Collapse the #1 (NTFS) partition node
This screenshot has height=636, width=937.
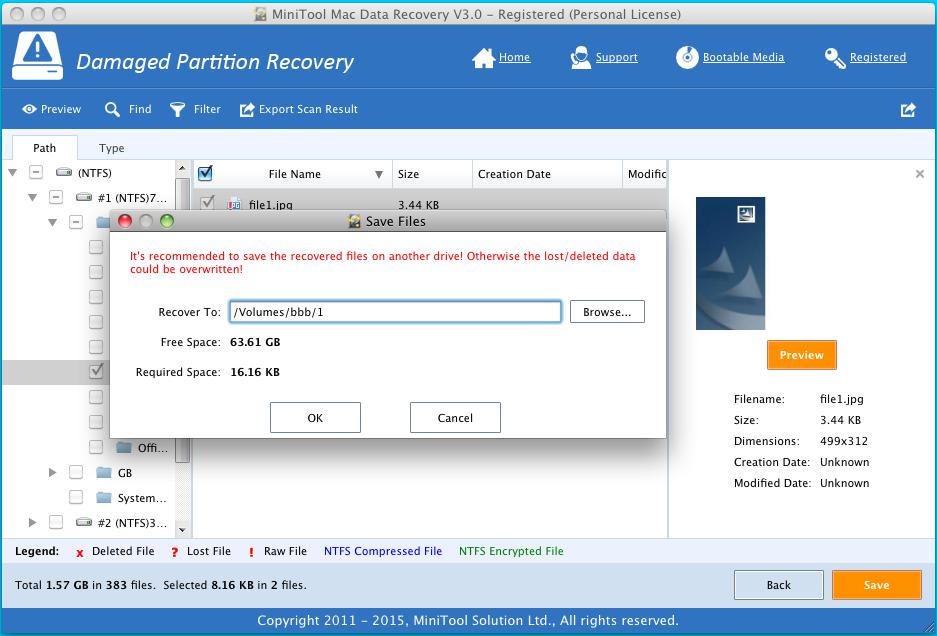pos(32,197)
